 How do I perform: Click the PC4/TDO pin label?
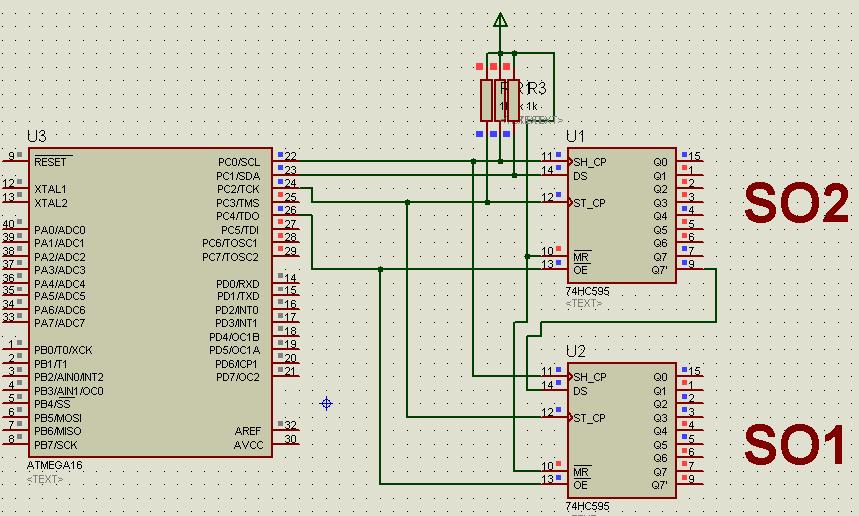coord(237,216)
